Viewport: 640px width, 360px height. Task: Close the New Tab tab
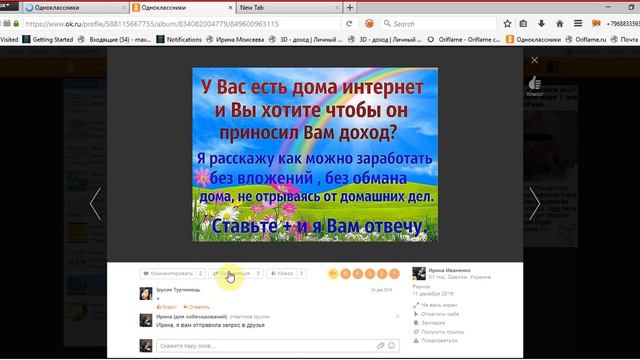(337, 8)
